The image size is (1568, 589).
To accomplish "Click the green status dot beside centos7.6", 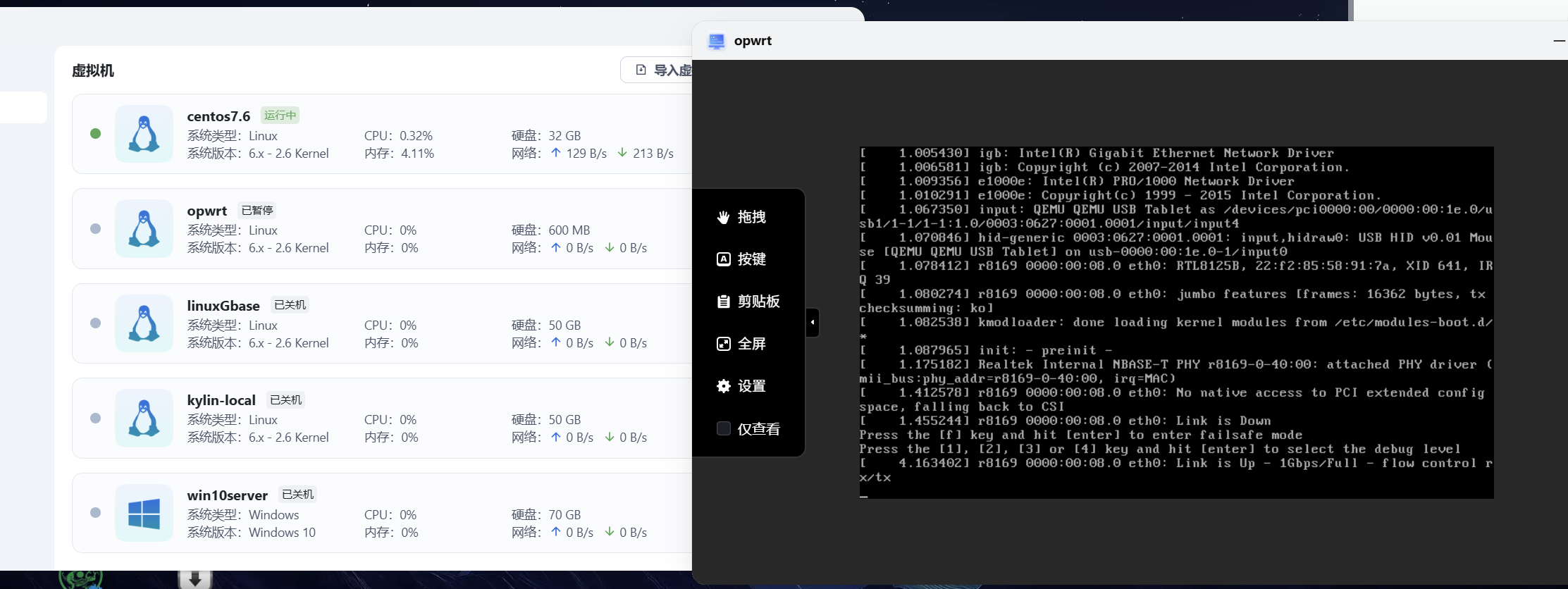I will [96, 134].
